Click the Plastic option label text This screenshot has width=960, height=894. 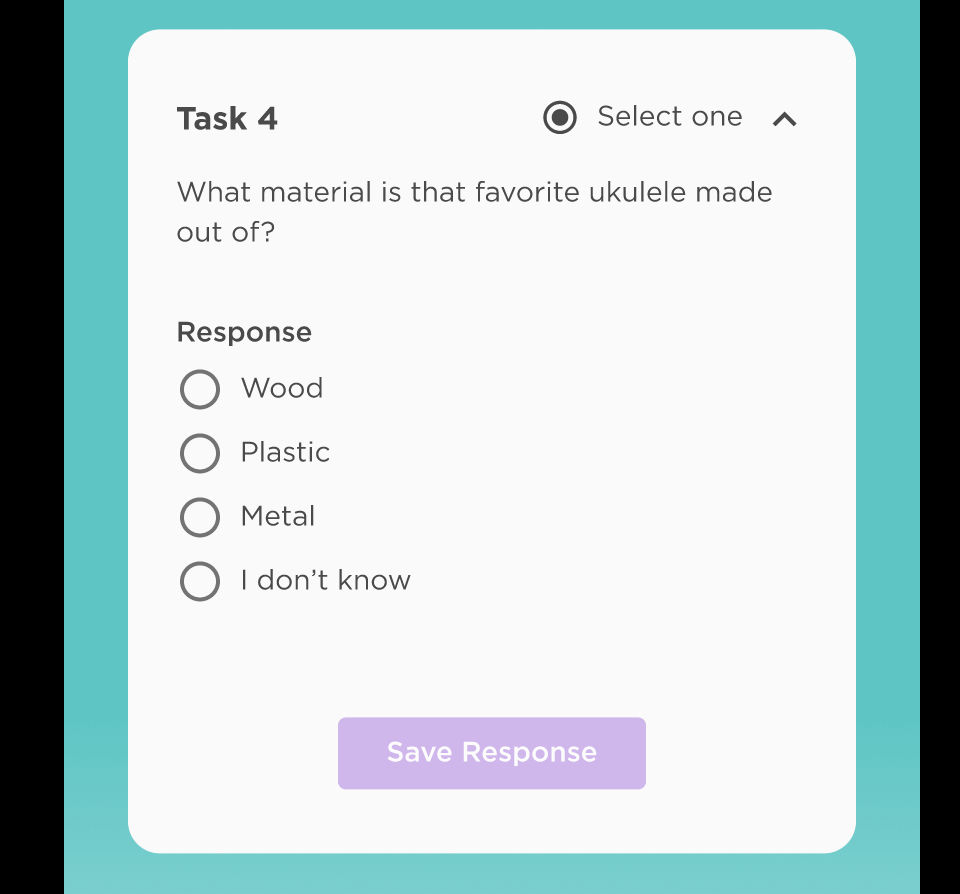(x=285, y=452)
